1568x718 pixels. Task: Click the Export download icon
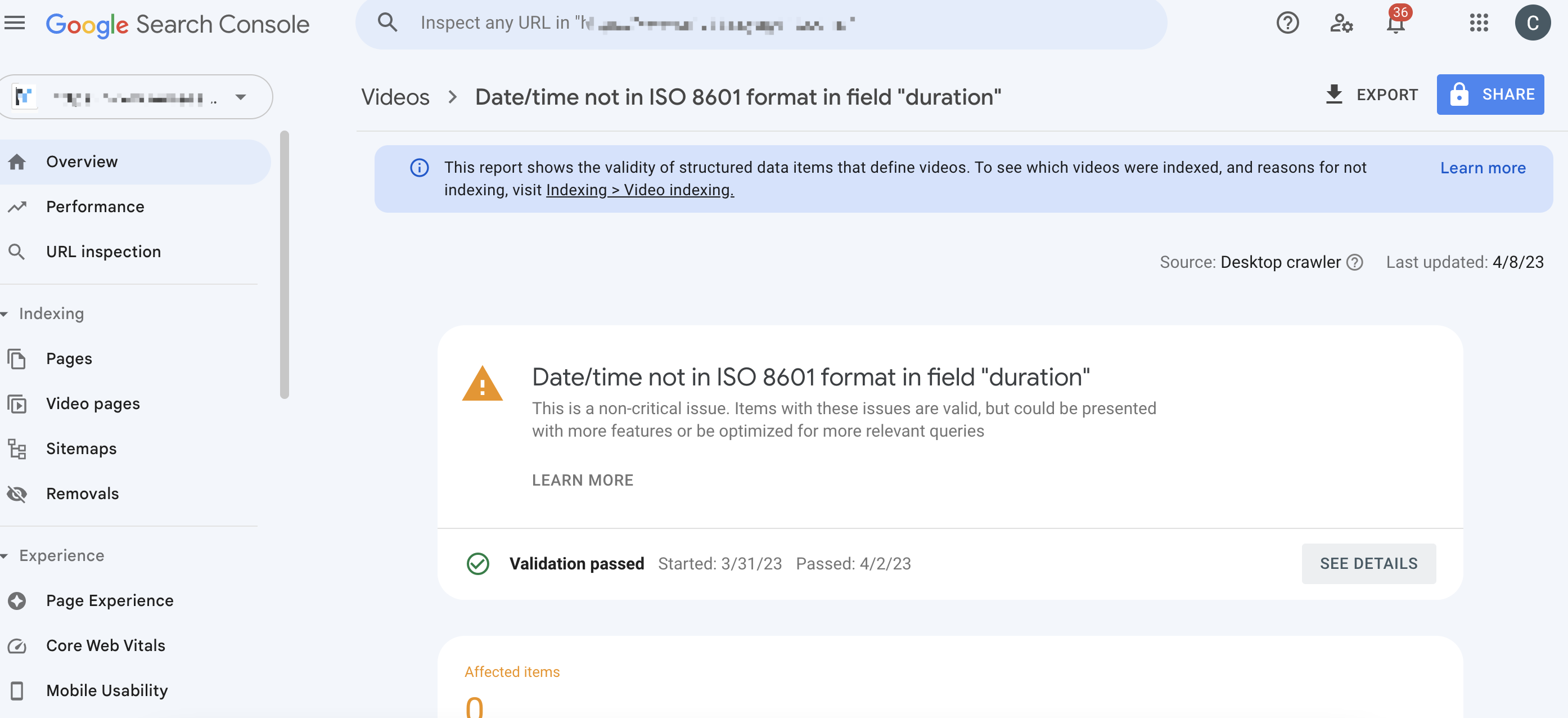coord(1333,95)
